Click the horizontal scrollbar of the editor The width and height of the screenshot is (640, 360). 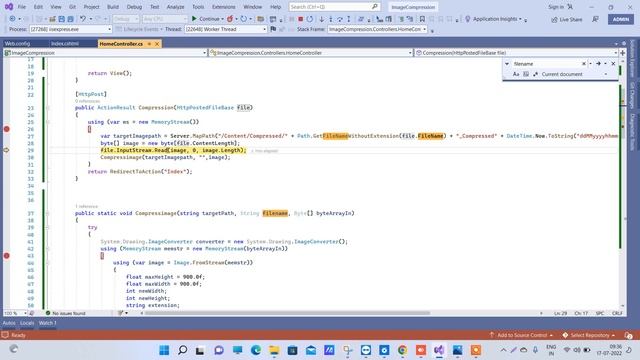pyautogui.click(x=287, y=313)
